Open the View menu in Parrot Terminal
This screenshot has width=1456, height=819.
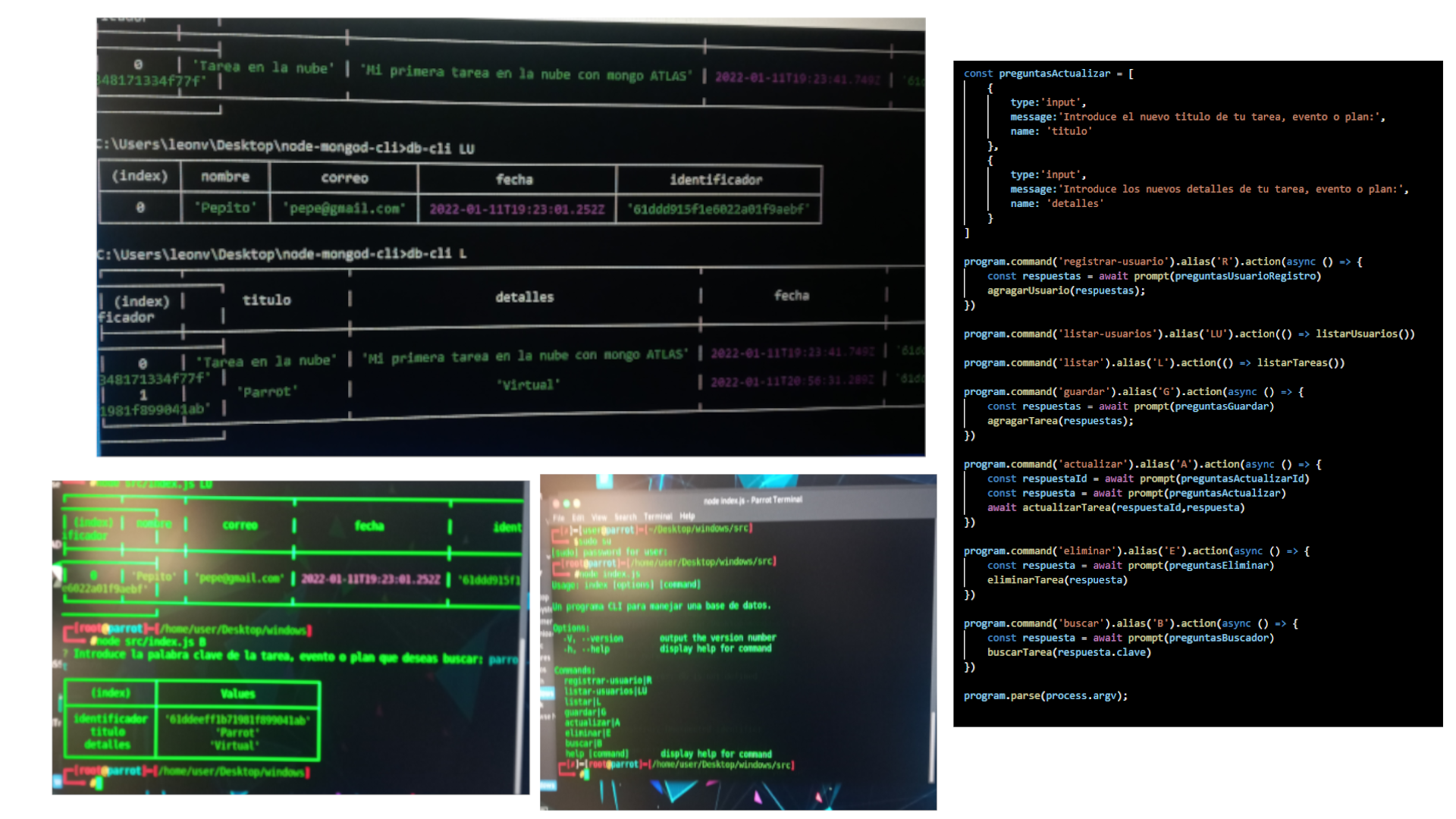click(x=599, y=517)
